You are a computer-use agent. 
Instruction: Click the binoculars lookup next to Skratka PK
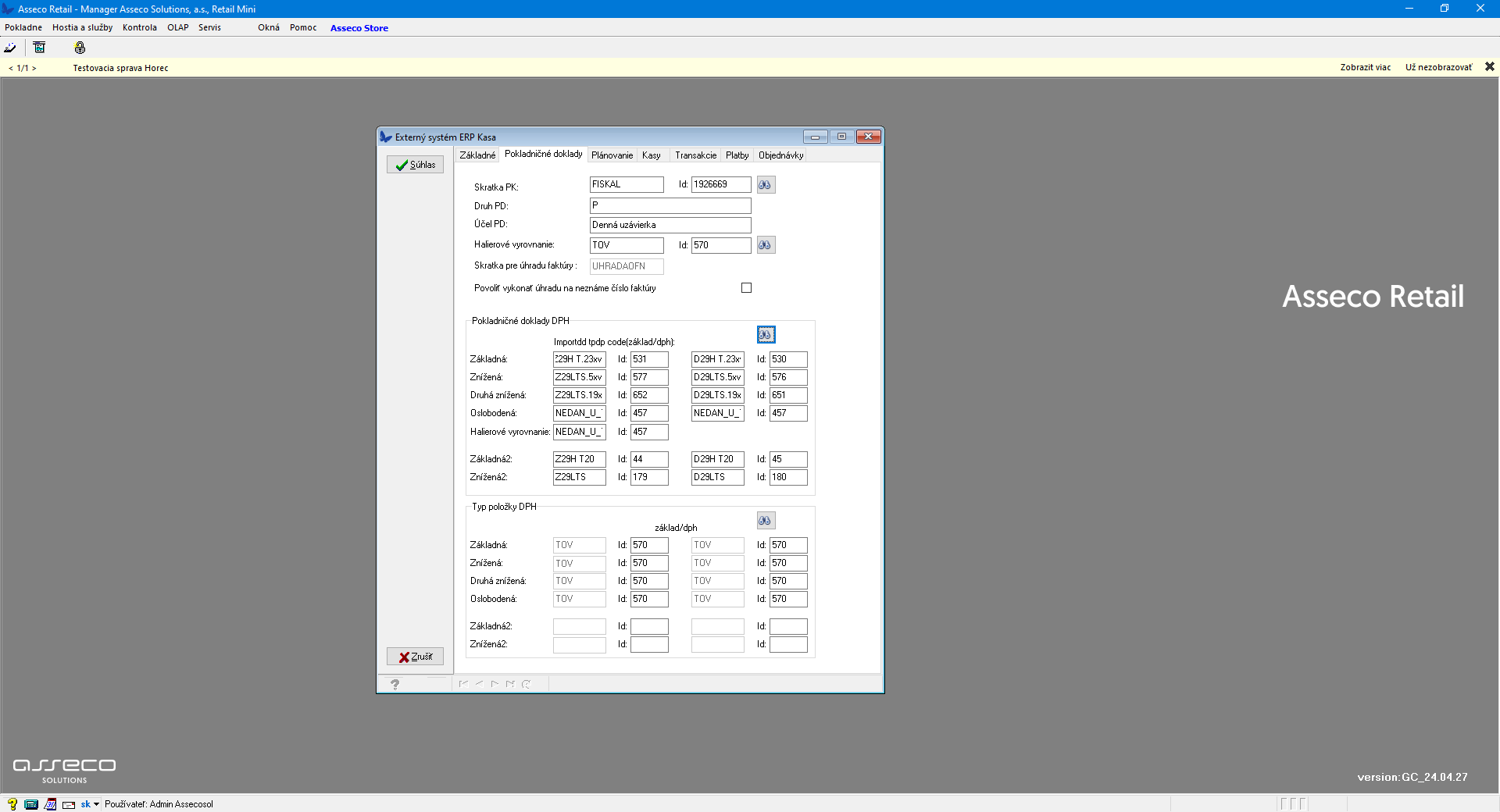(x=765, y=185)
